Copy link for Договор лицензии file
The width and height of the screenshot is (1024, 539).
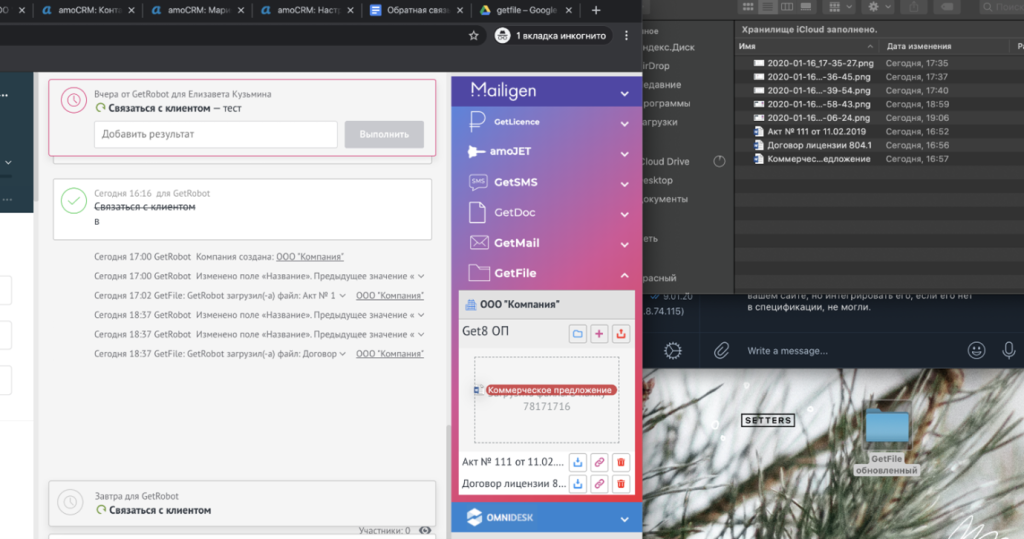coord(599,484)
